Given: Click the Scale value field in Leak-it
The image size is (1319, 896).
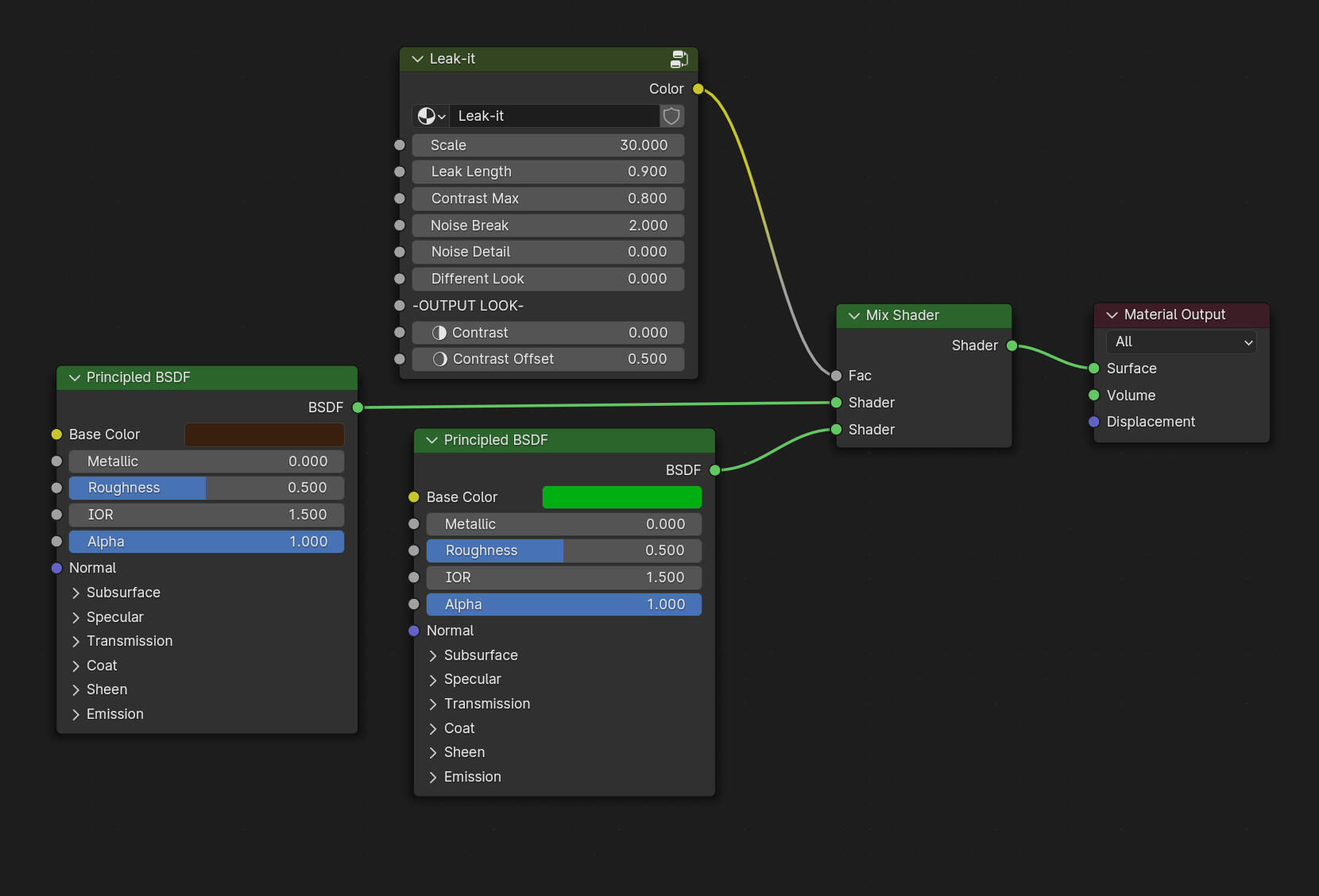Looking at the screenshot, I should coord(547,145).
